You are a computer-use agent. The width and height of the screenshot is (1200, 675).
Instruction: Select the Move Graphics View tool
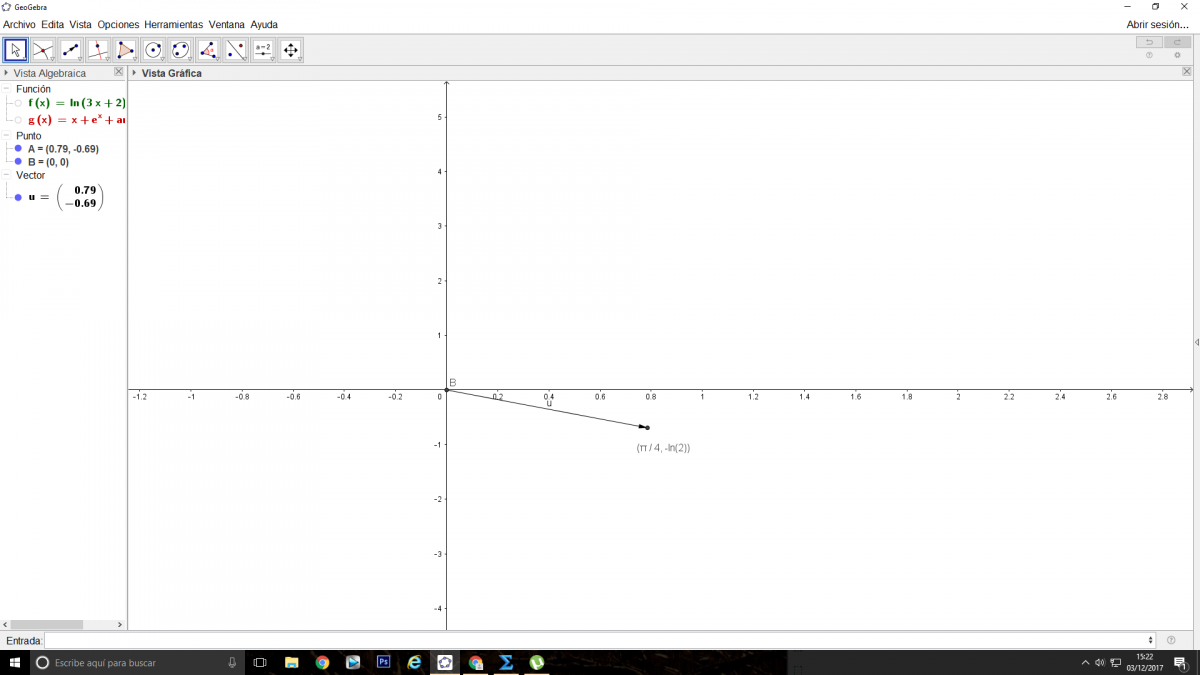coord(290,50)
